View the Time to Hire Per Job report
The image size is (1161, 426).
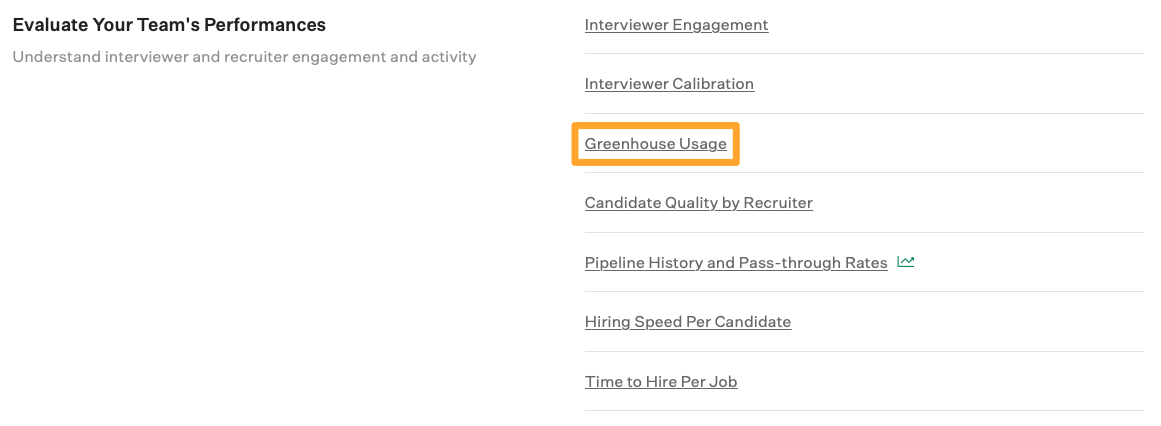click(661, 382)
